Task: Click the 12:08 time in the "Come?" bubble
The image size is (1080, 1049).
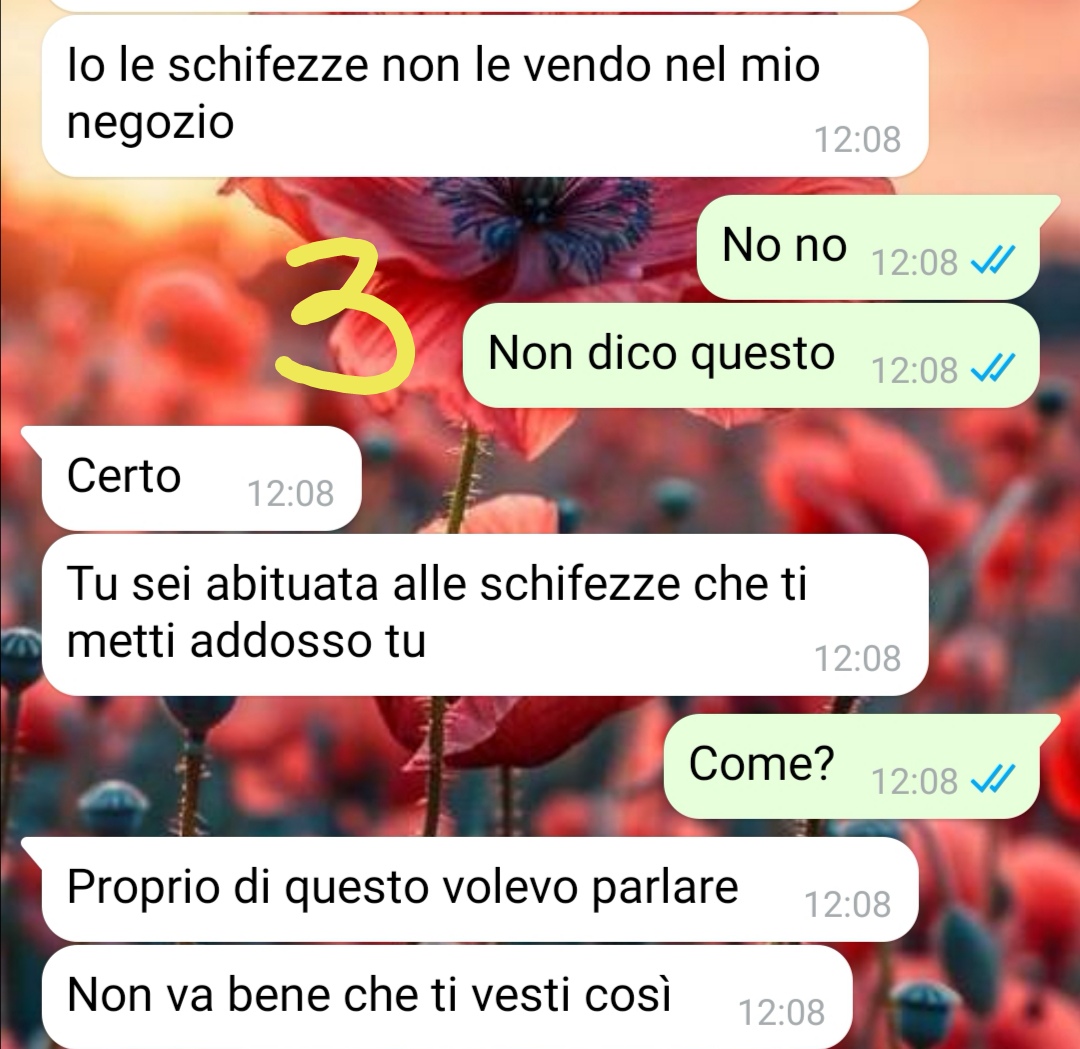Action: pyautogui.click(x=915, y=781)
